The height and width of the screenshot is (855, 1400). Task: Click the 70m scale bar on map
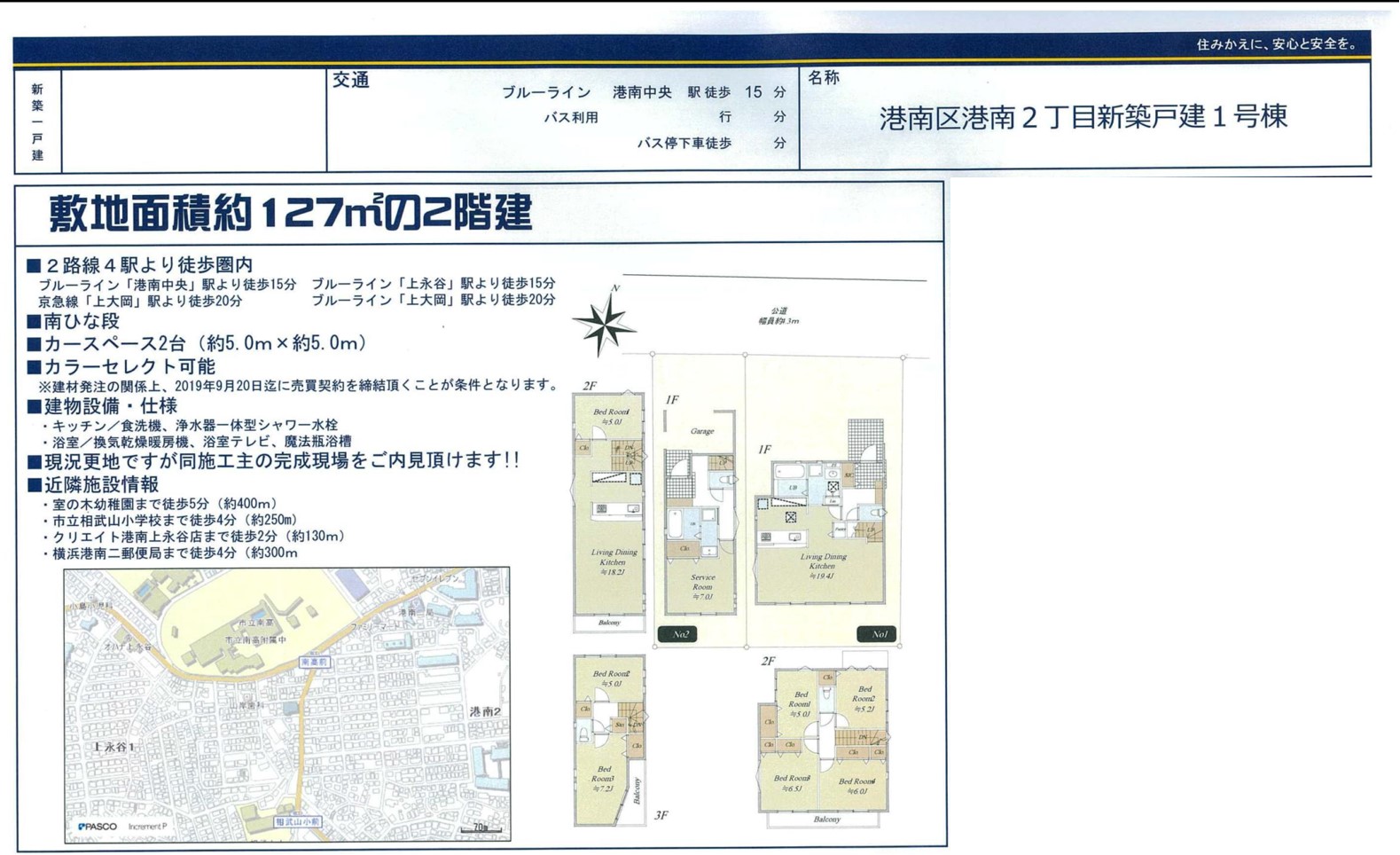[x=481, y=829]
